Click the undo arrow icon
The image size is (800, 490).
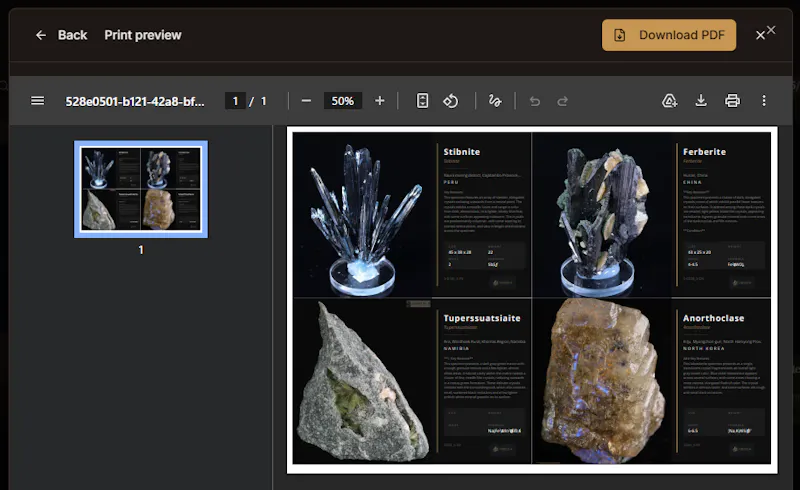[535, 101]
